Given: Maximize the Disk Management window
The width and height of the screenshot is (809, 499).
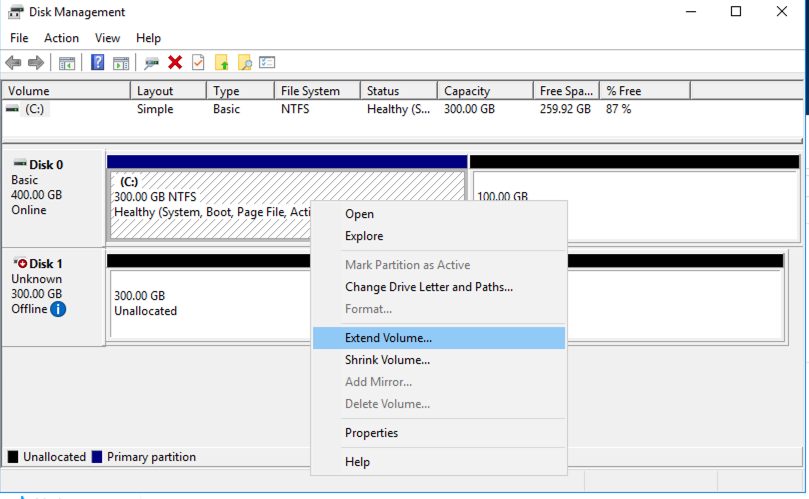Looking at the screenshot, I should pos(736,11).
